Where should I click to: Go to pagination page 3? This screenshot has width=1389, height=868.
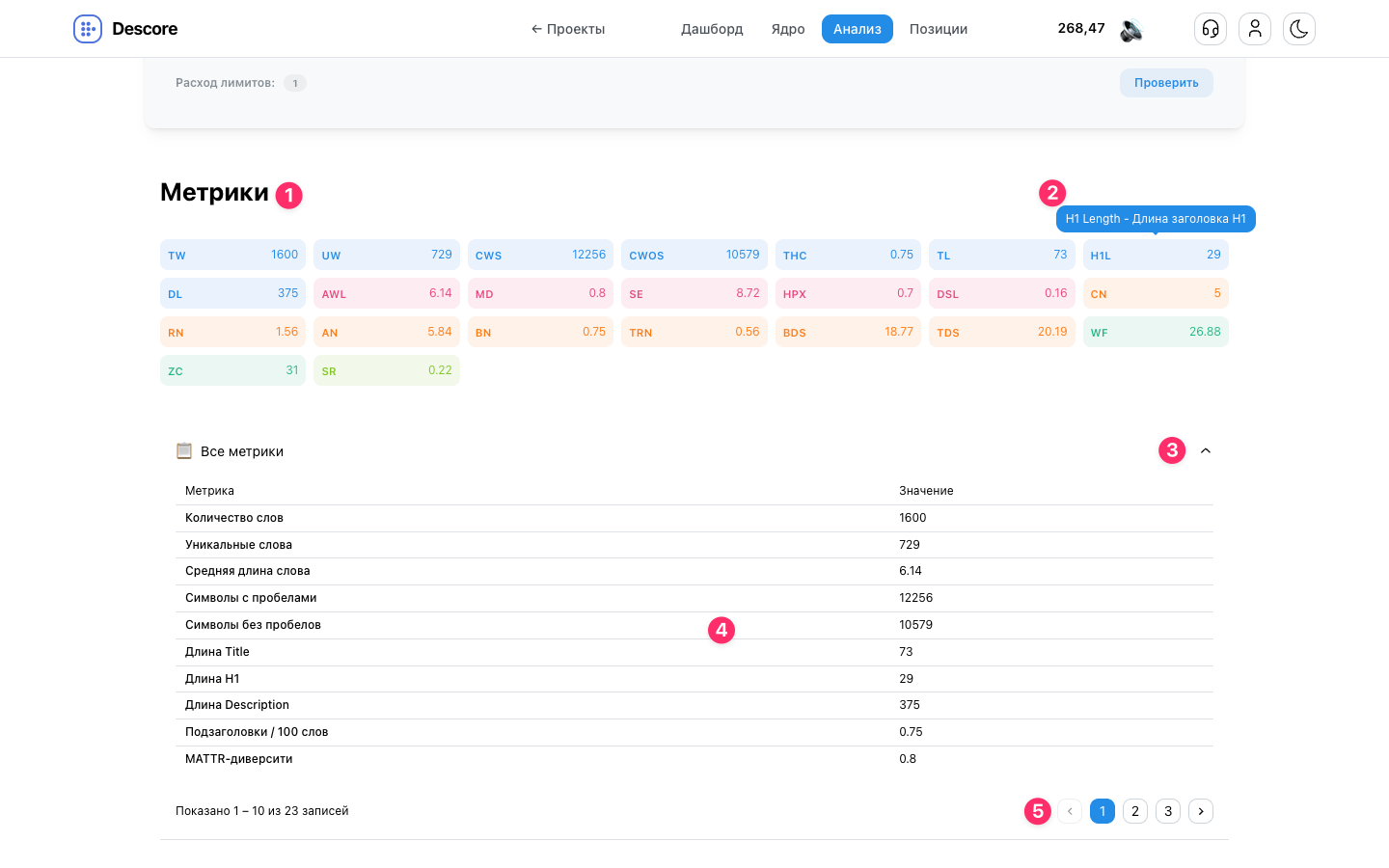[1168, 811]
